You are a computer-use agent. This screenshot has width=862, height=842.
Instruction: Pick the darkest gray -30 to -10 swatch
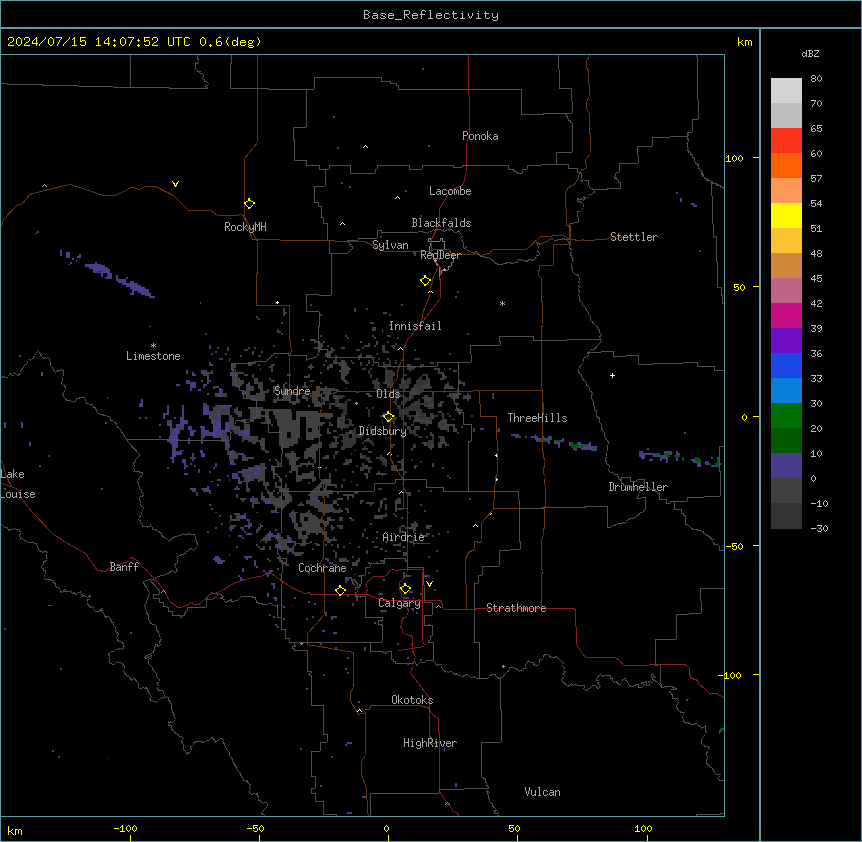tap(786, 516)
